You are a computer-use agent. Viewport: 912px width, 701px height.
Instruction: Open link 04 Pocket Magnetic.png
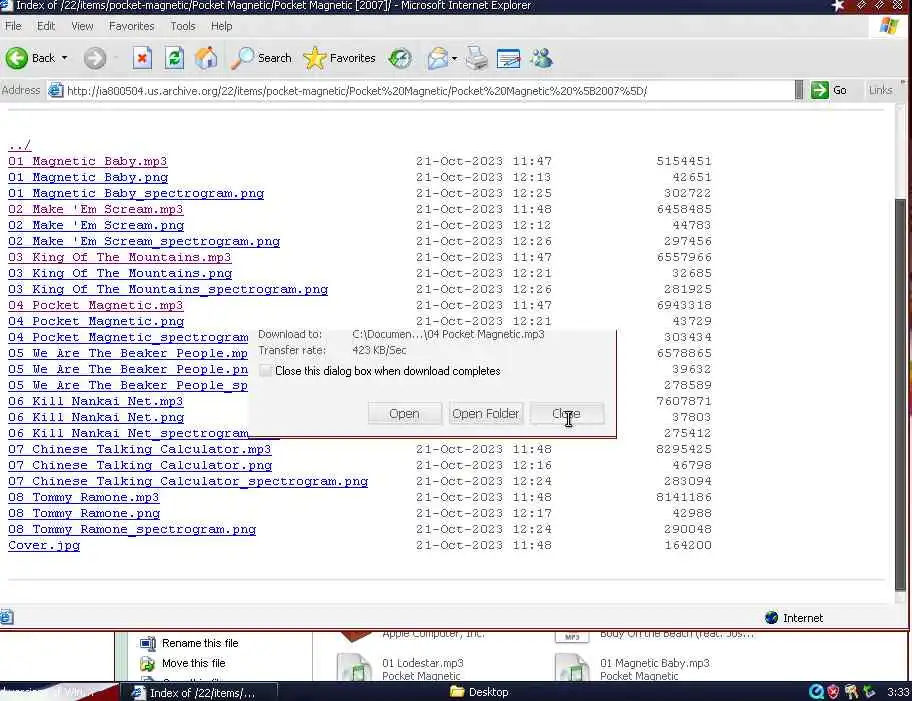96,321
